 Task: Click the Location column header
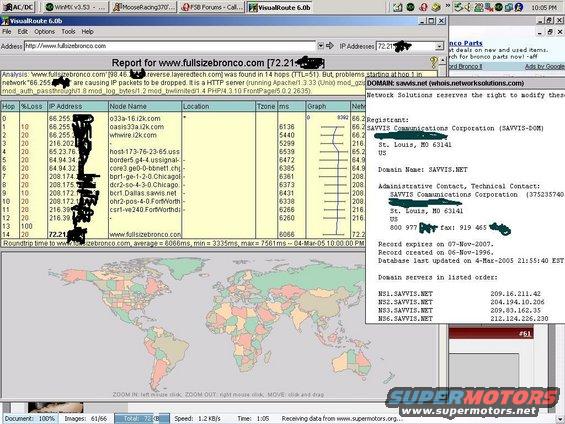pos(218,106)
